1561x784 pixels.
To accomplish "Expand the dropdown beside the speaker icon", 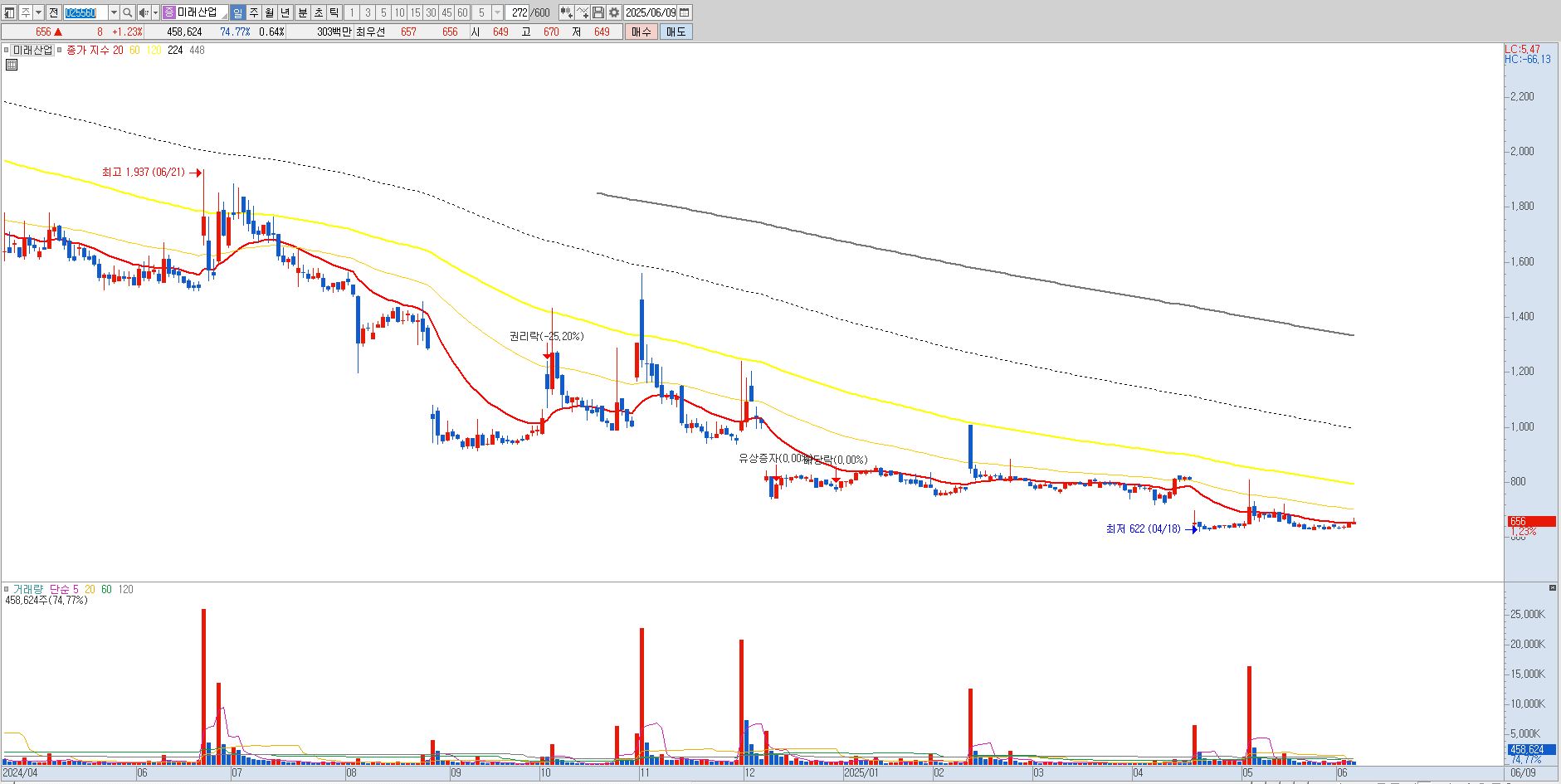I will 155,12.
